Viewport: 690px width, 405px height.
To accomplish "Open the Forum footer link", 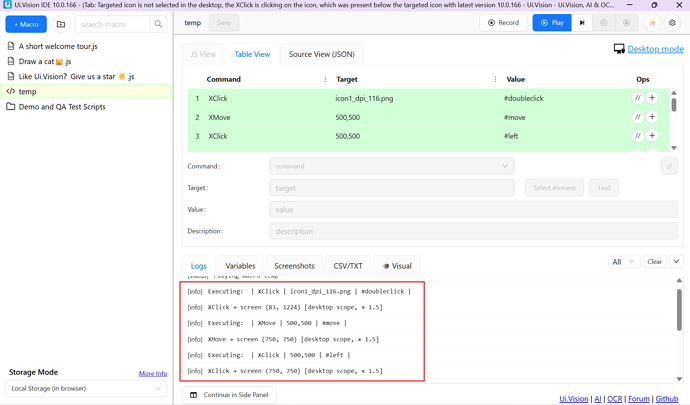I will [x=639, y=398].
